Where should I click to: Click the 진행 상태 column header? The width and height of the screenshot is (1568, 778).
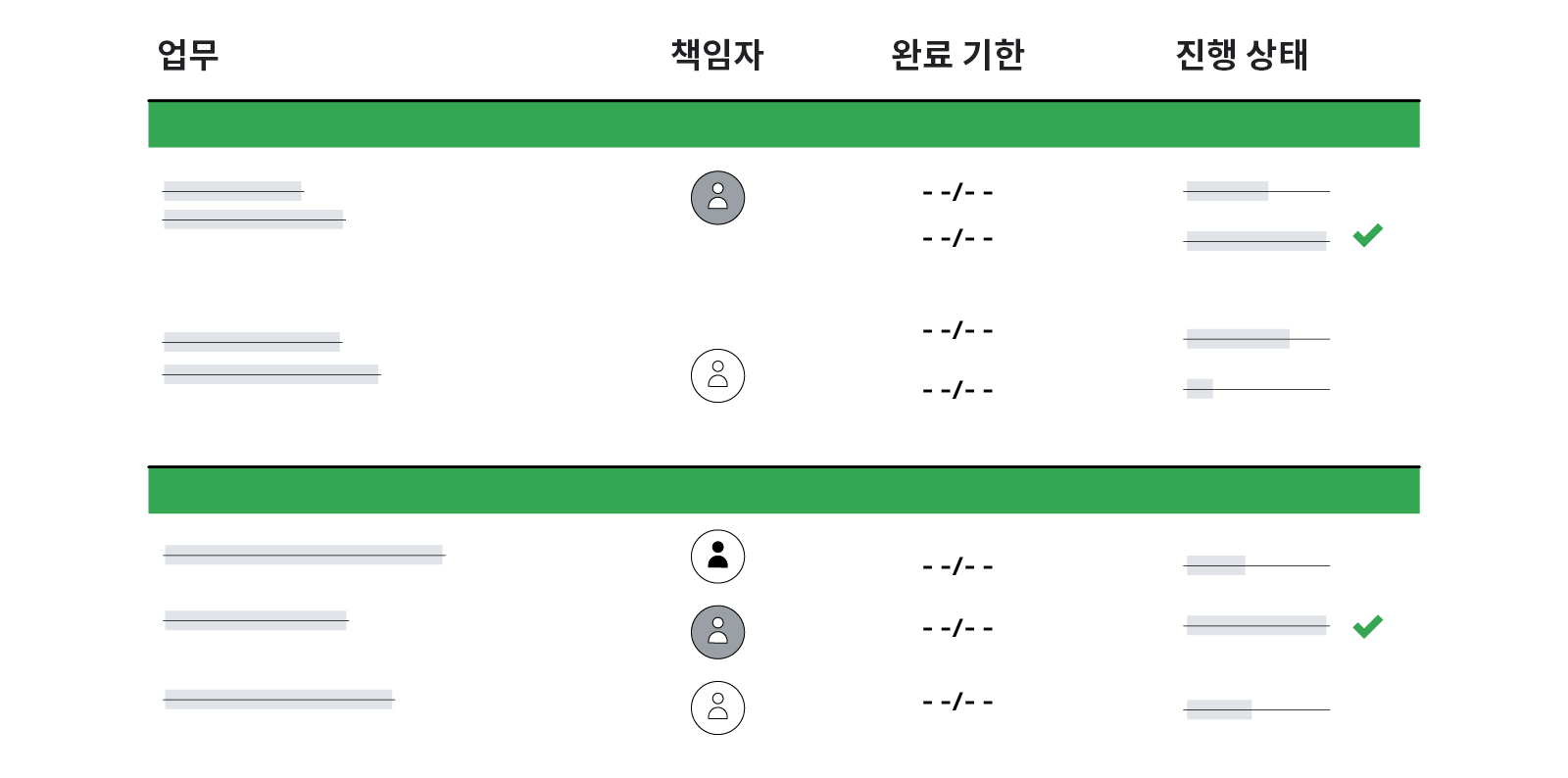[x=1242, y=55]
